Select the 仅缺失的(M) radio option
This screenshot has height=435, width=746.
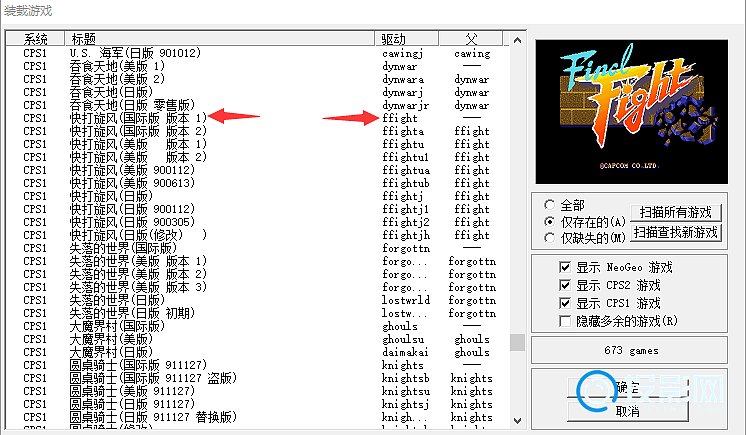click(549, 237)
